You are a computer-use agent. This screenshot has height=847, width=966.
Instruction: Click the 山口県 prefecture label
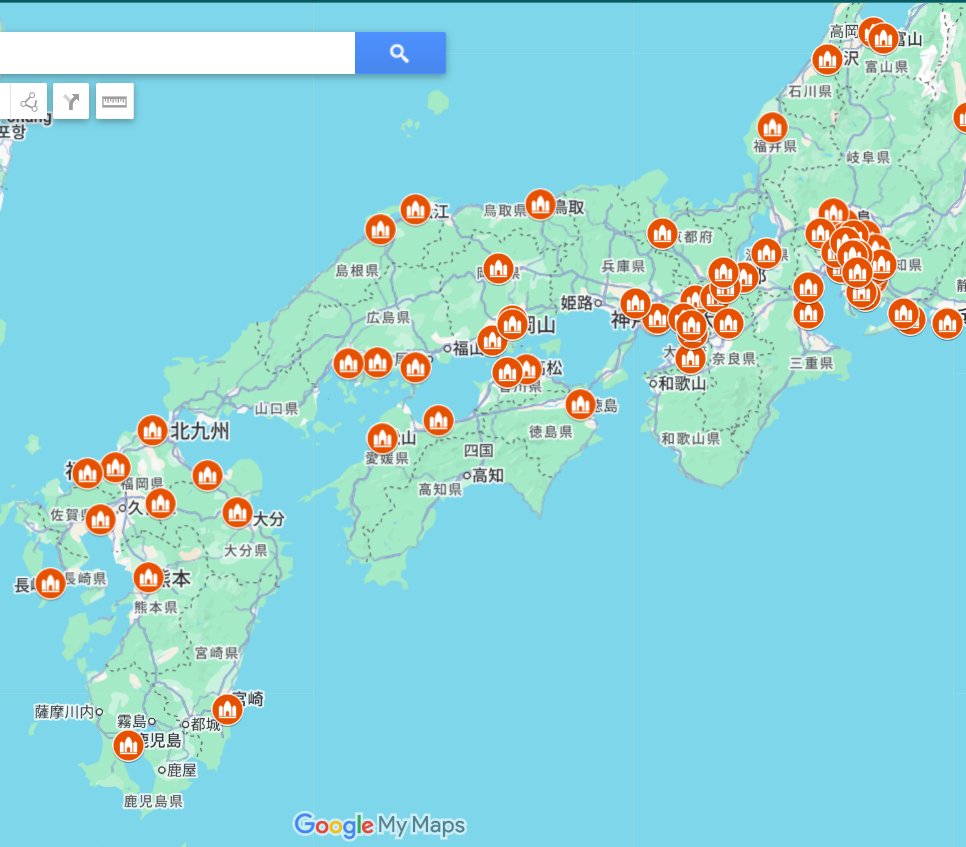(x=276, y=408)
